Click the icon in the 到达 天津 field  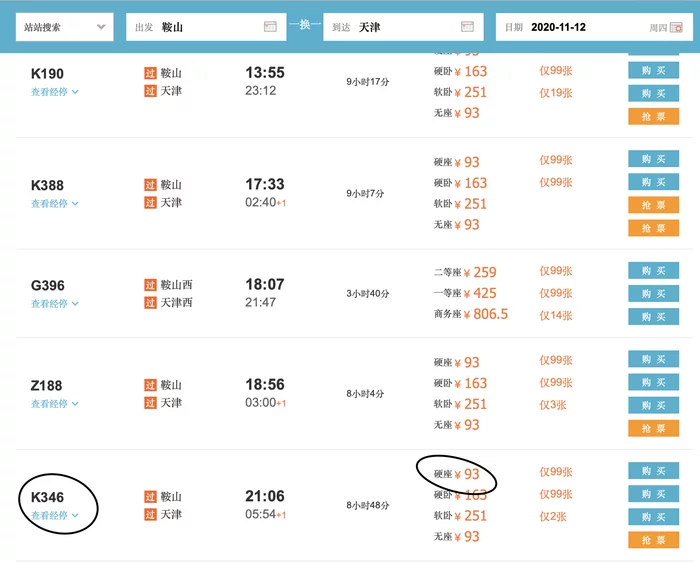pos(467,27)
